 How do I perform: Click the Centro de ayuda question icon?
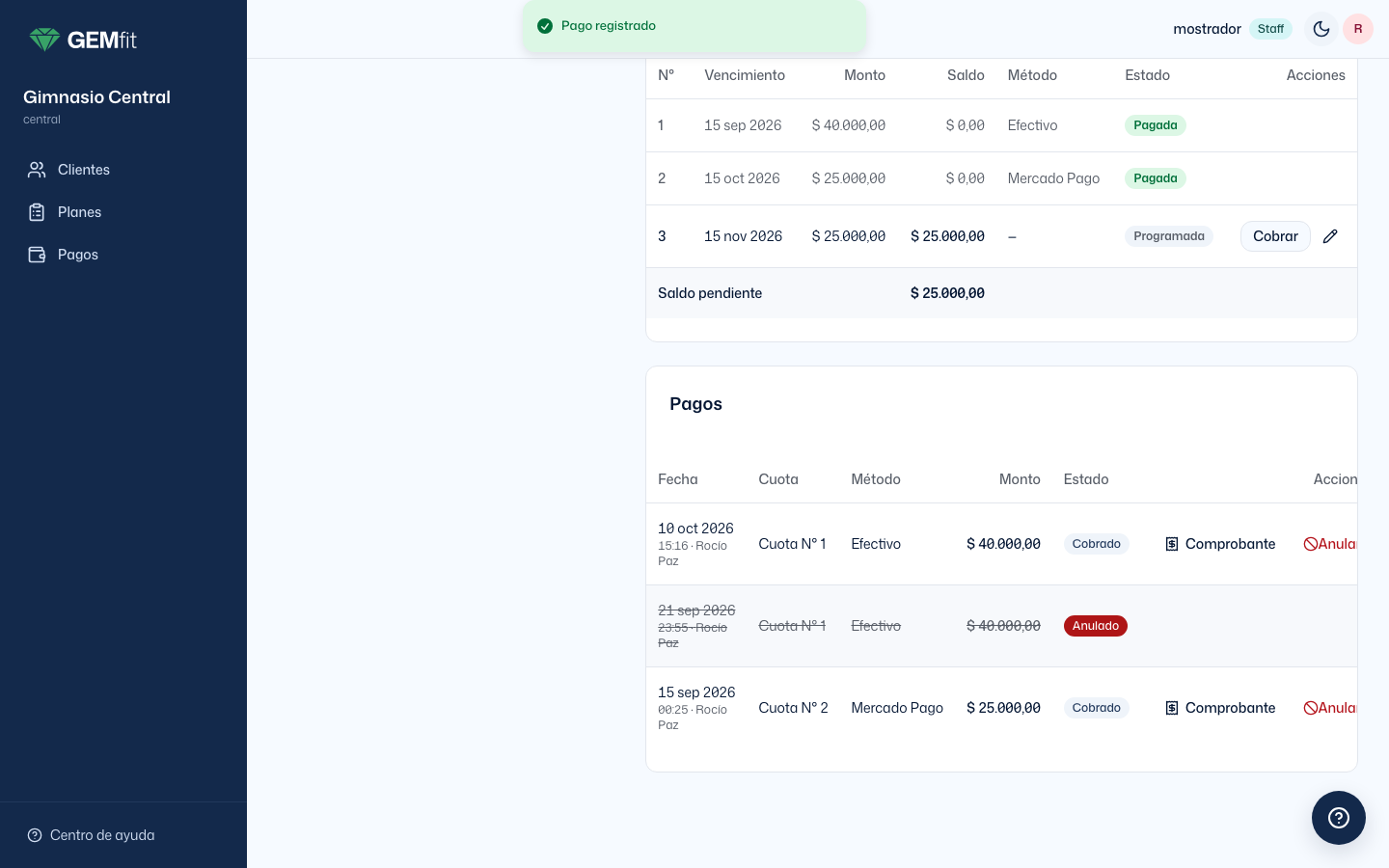tap(35, 835)
